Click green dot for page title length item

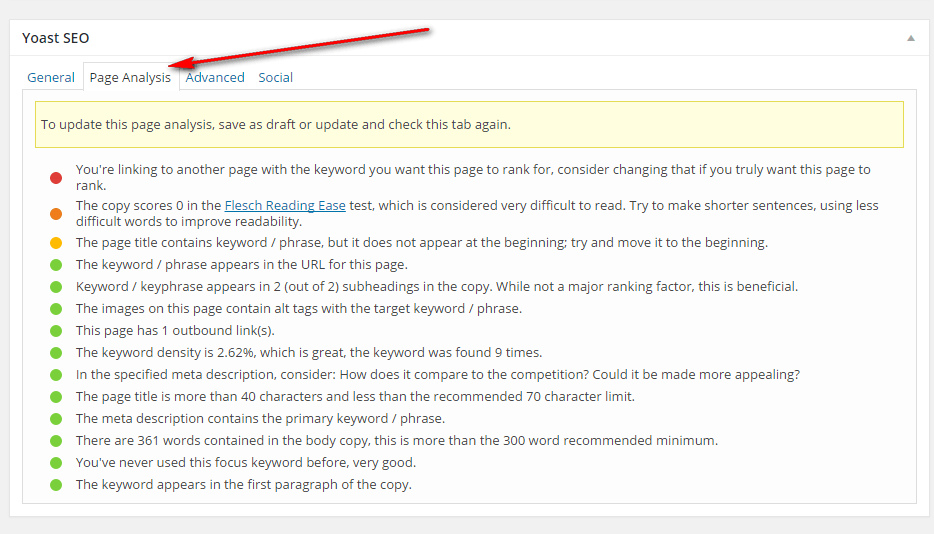coord(56,398)
